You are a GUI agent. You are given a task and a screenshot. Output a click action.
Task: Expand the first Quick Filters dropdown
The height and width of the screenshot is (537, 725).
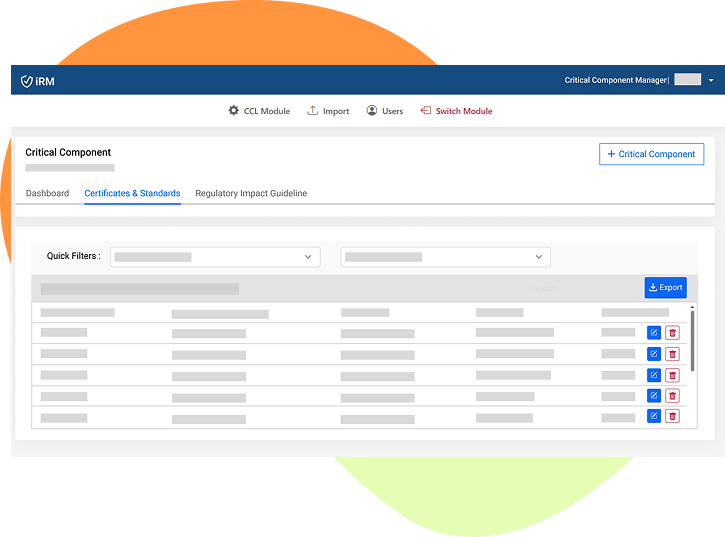(x=215, y=257)
